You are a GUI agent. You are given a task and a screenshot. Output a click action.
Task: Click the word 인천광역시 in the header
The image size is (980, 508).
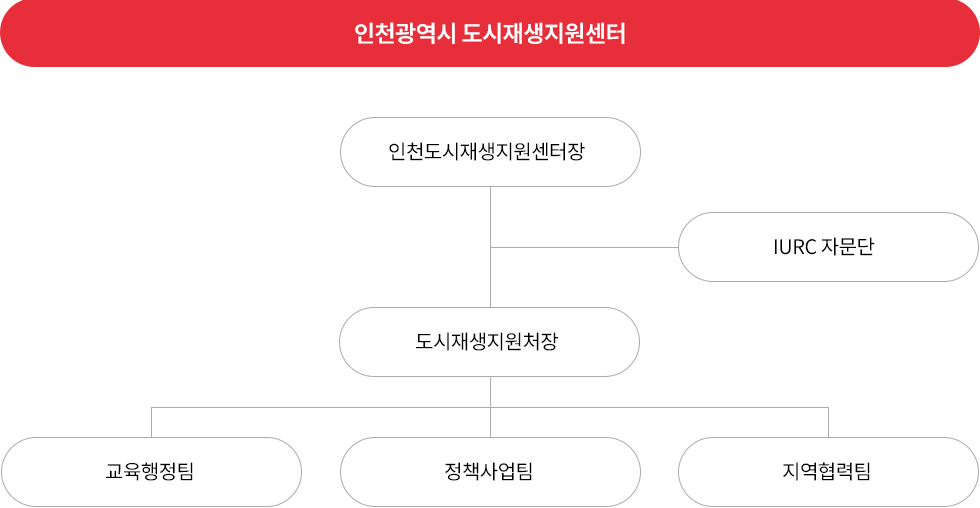pos(404,33)
